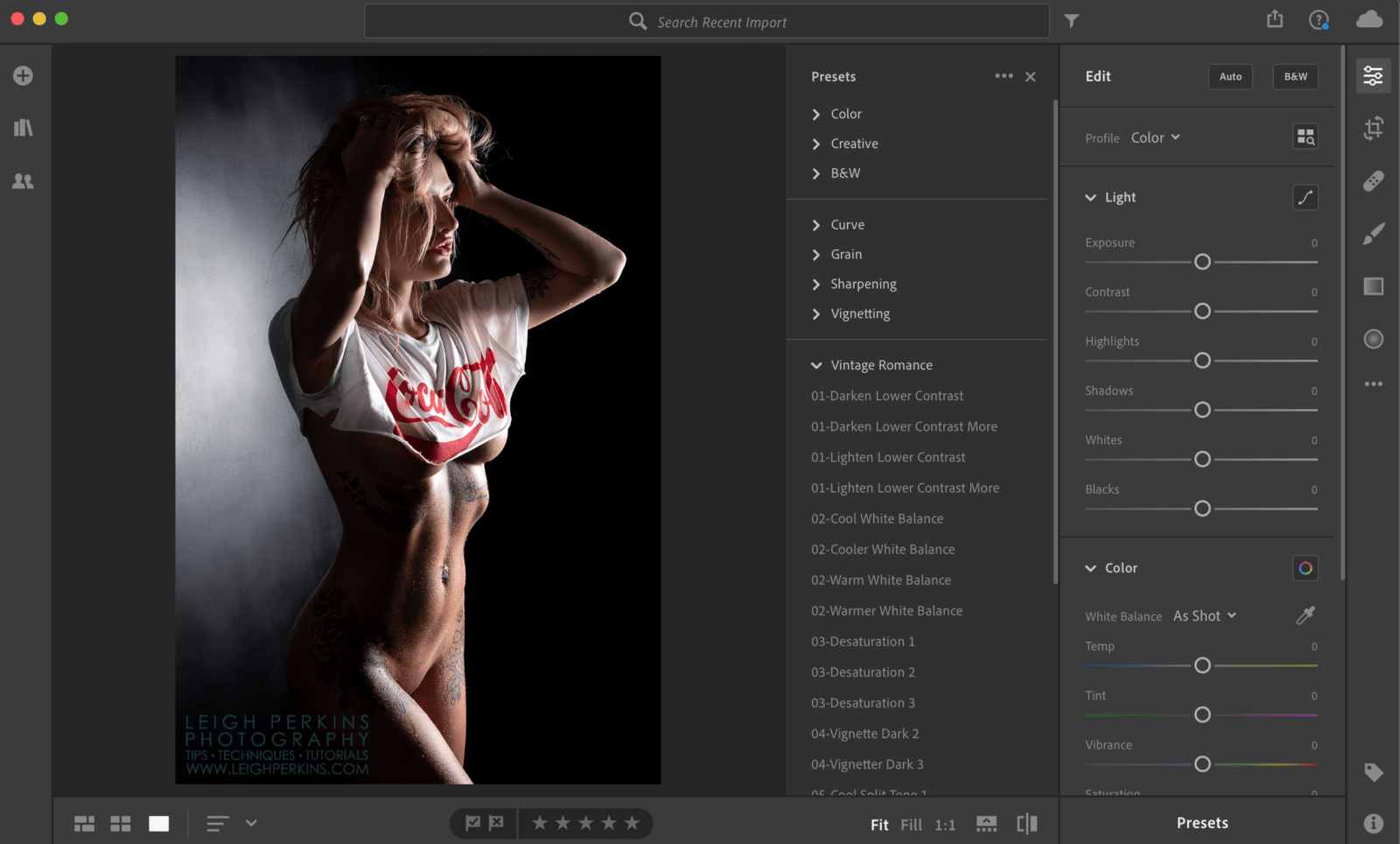This screenshot has width=1400, height=844.
Task: Apply 04-Vignette Dark 2 preset
Action: click(864, 734)
